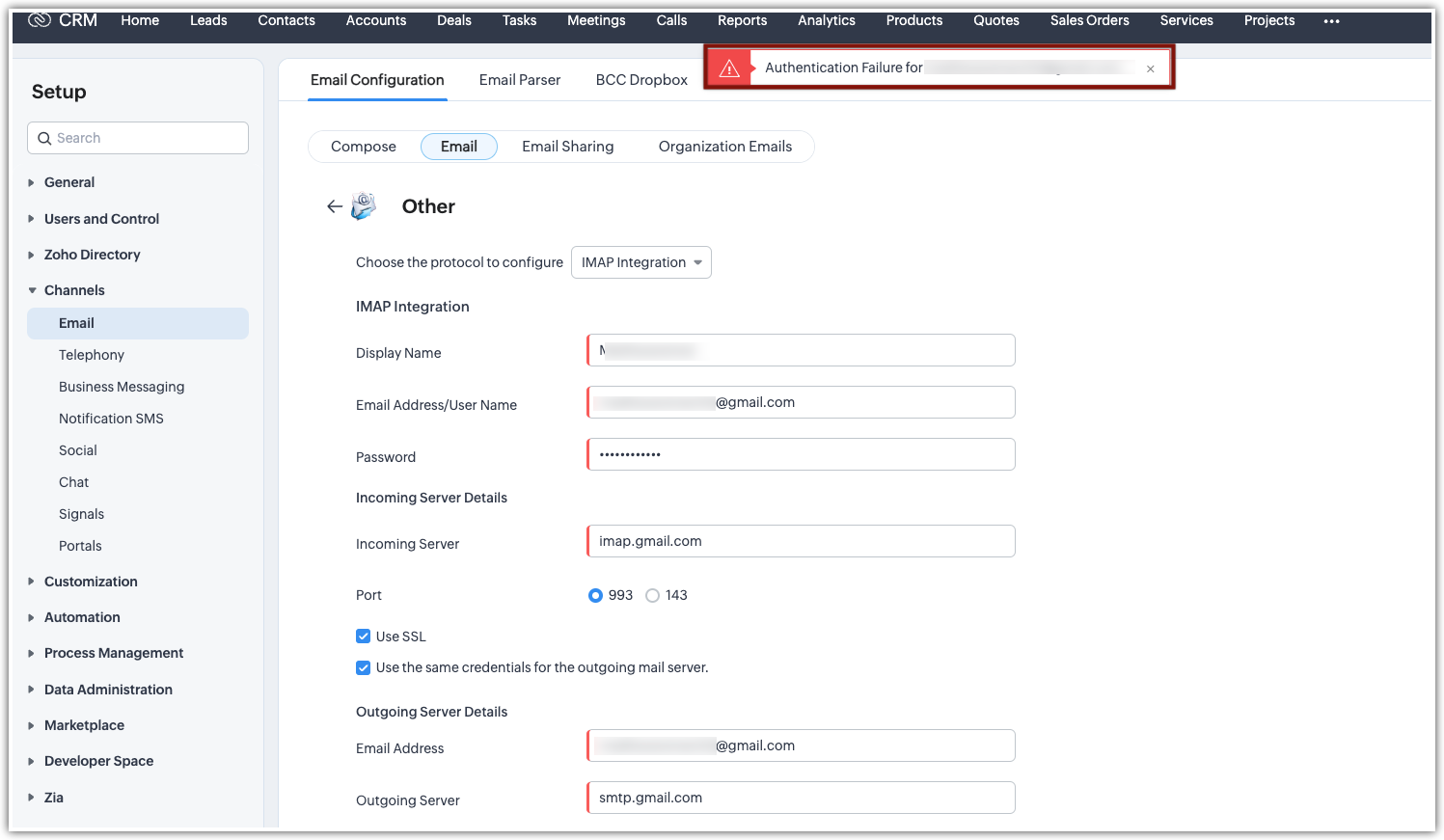This screenshot has width=1444, height=840.
Task: Expand the General section
Action: pos(32,182)
